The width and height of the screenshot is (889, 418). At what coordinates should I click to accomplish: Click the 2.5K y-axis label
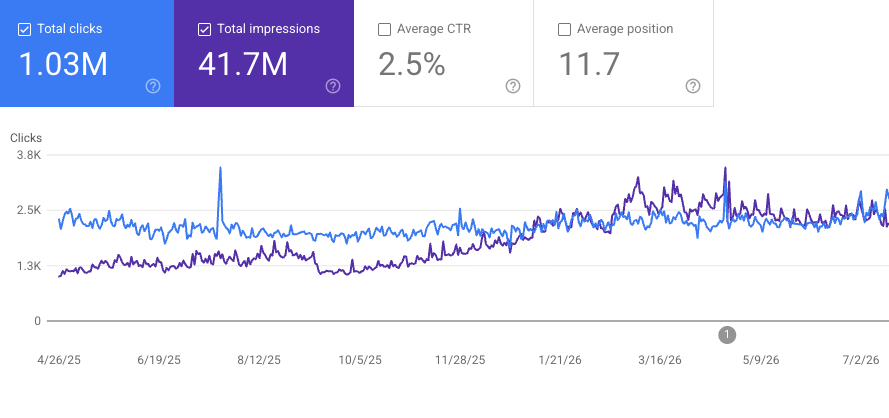(30, 210)
